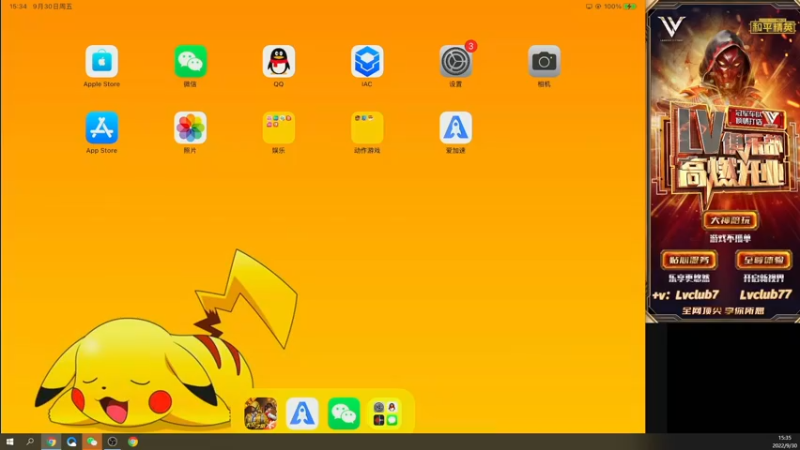Open the Camera app

coord(544,61)
